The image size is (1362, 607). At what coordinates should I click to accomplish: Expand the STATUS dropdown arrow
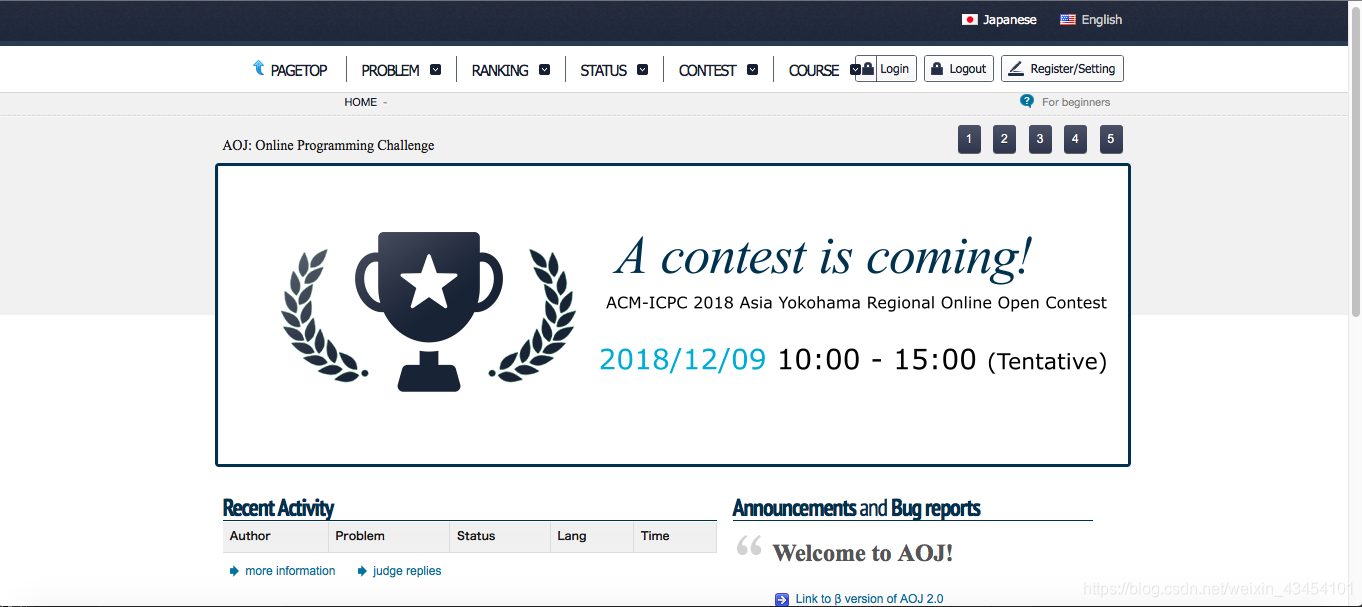(x=642, y=70)
